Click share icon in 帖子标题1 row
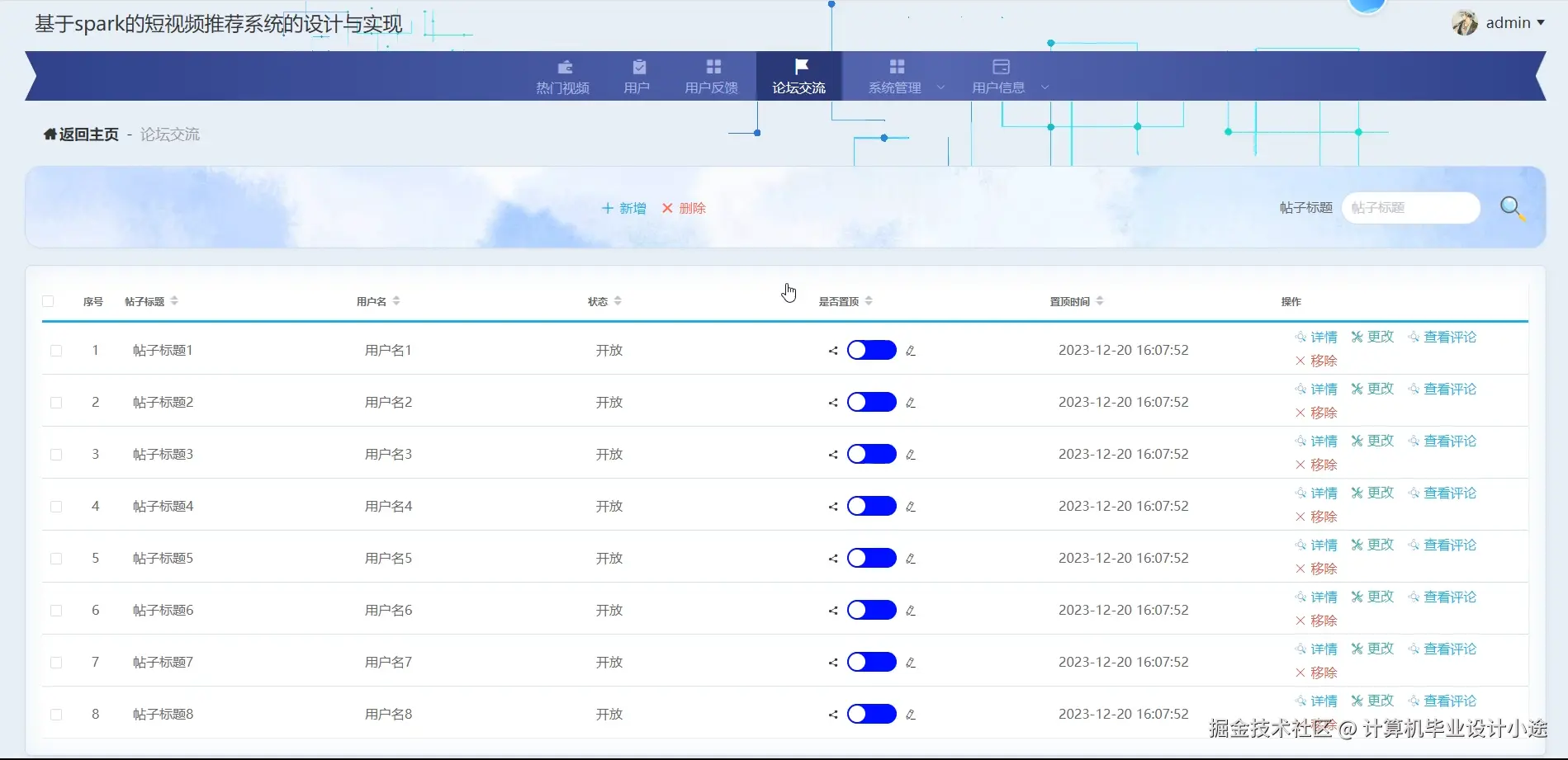Image resolution: width=1568 pixels, height=760 pixels. pyautogui.click(x=833, y=351)
